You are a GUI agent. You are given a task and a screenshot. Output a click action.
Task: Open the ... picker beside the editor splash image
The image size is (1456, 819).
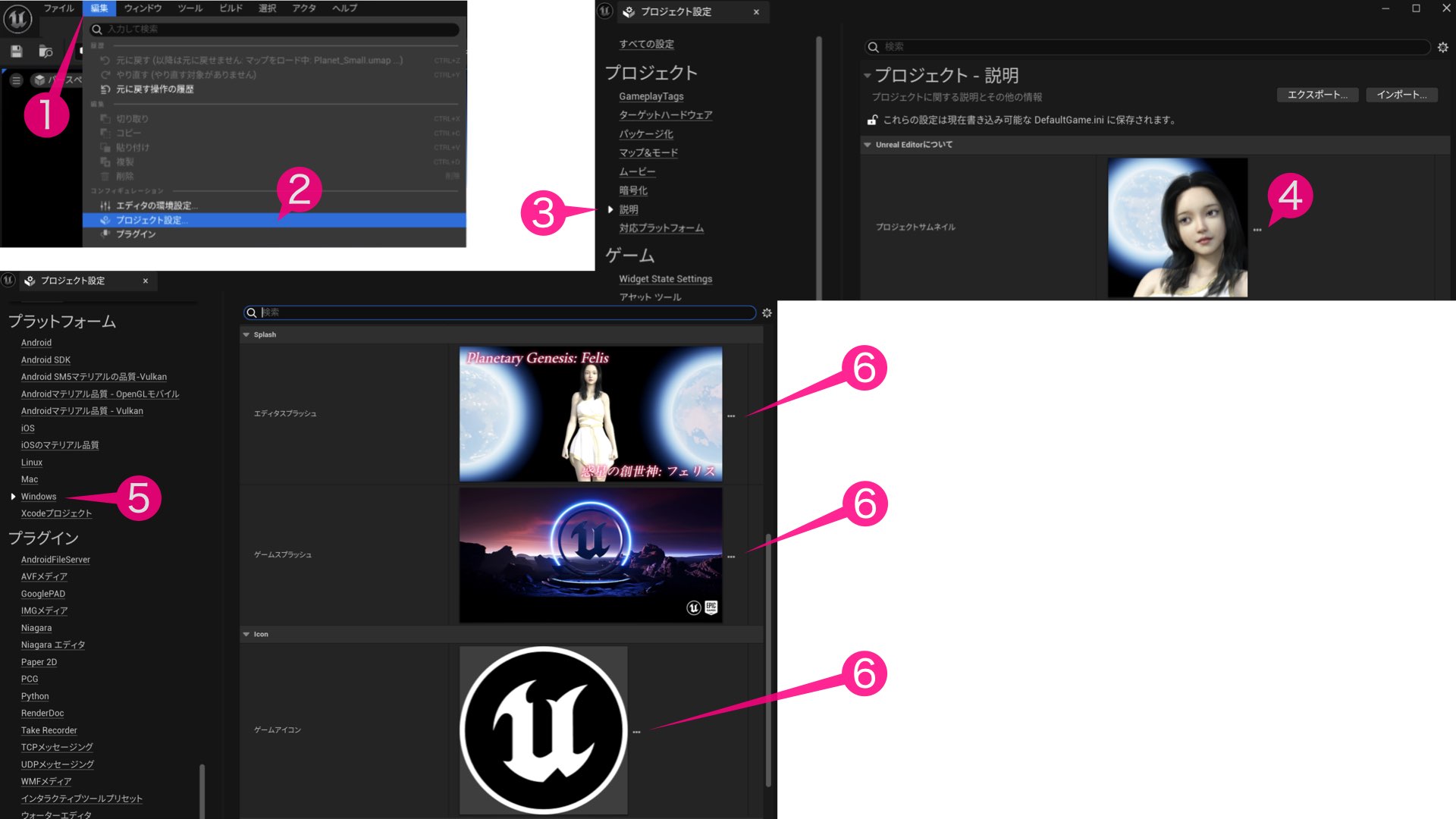(x=731, y=416)
